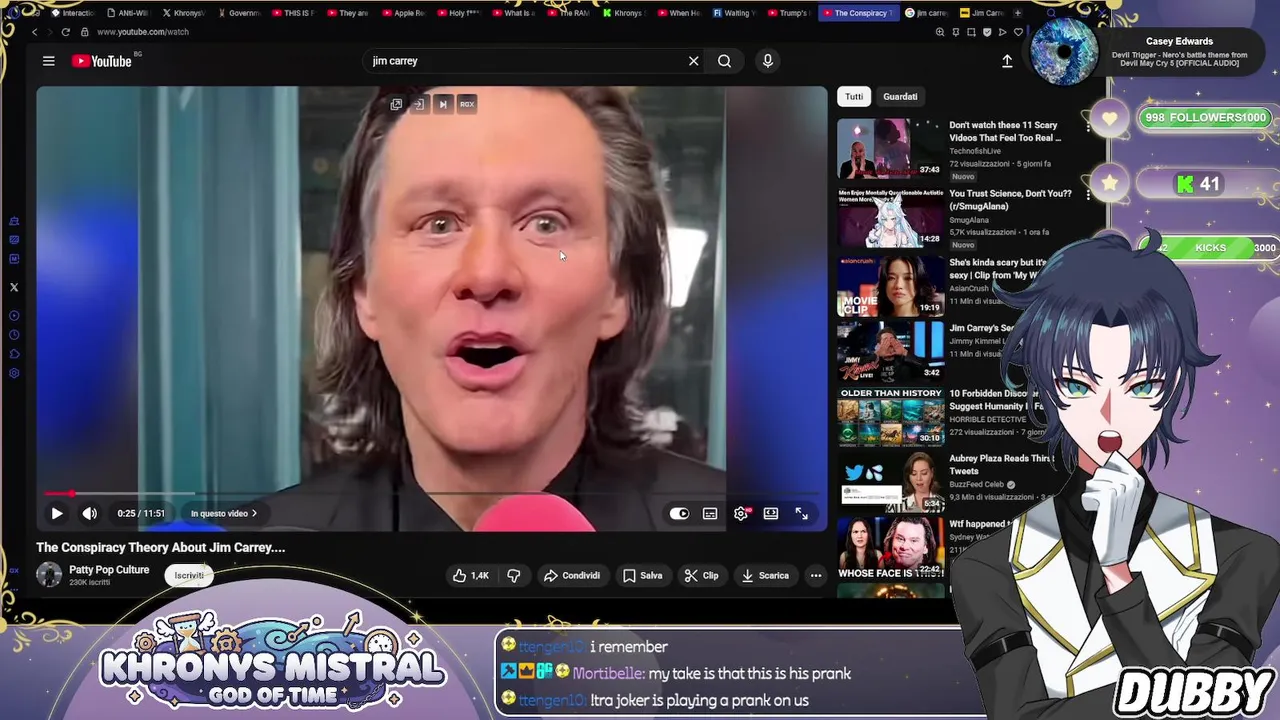This screenshot has height=720, width=1280.
Task: Click Condividi to share video
Action: (x=572, y=575)
